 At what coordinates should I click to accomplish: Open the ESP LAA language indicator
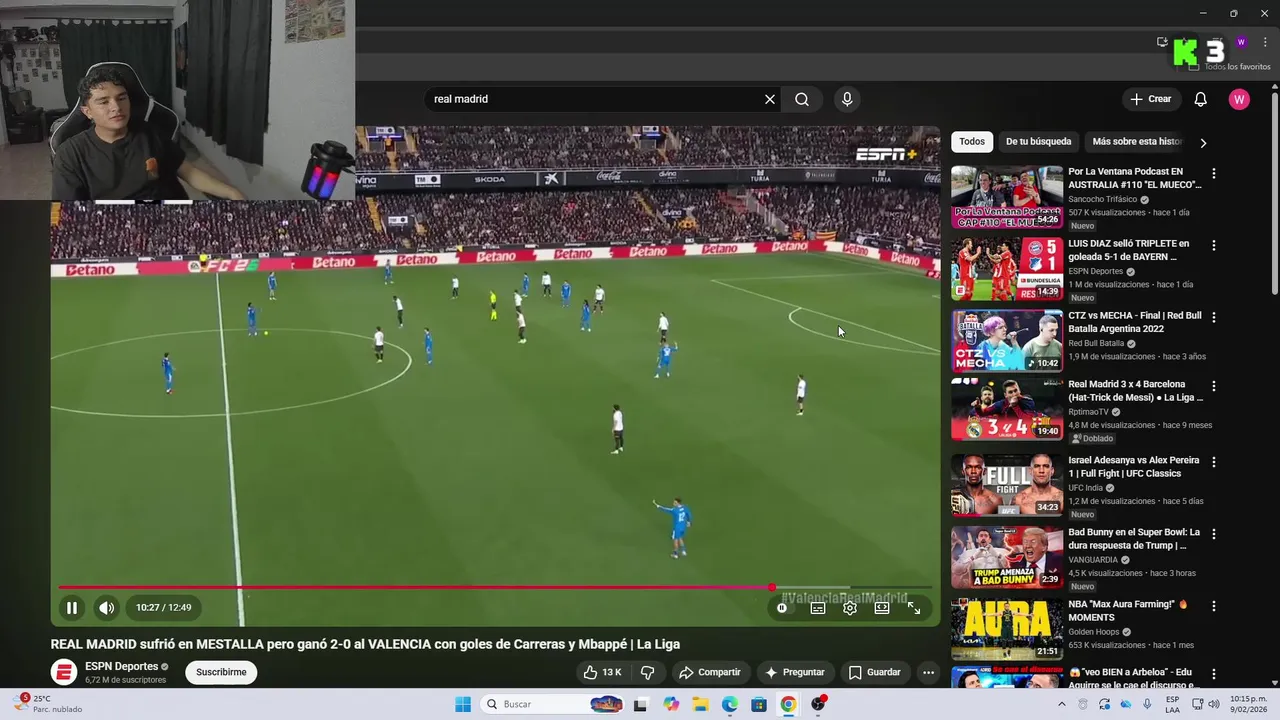(1171, 704)
